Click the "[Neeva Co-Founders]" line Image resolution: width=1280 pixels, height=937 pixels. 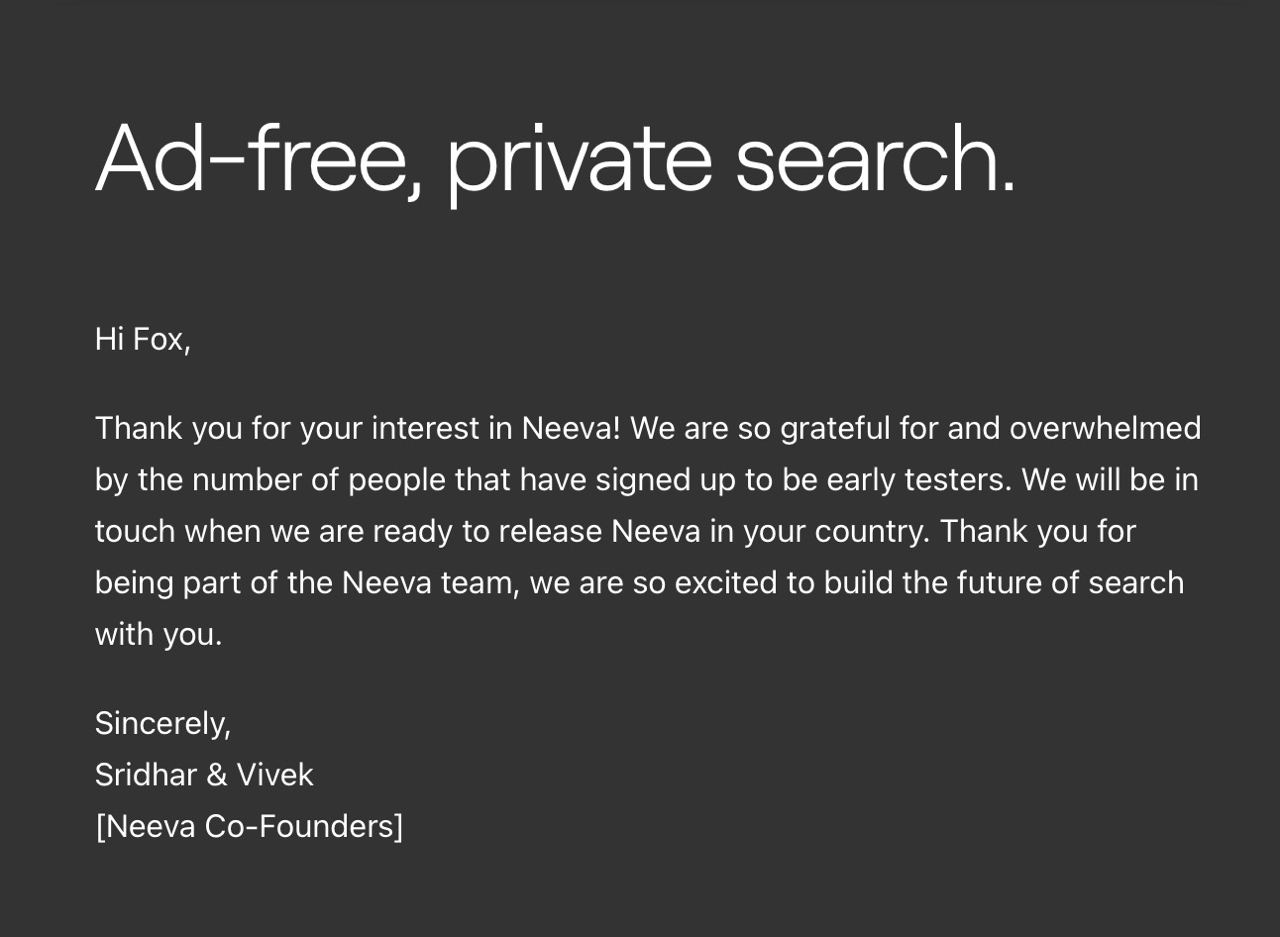click(x=249, y=826)
